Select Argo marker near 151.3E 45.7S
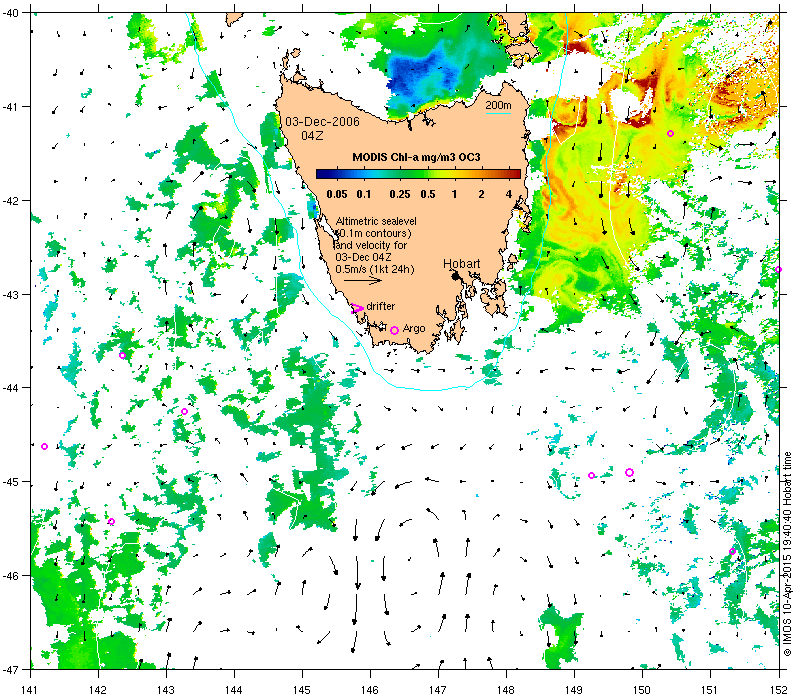Image resolution: width=800 pixels, height=700 pixels. coord(733,551)
